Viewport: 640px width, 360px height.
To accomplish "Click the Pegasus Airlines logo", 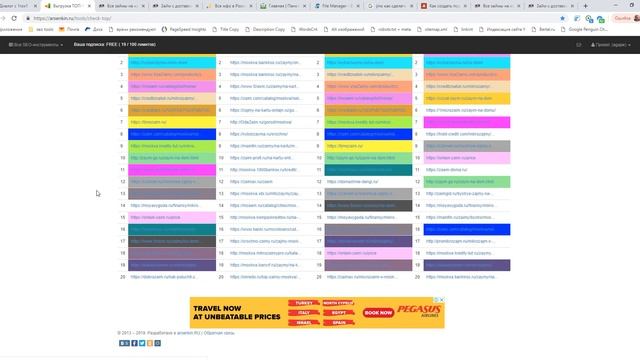I will coord(419,311).
